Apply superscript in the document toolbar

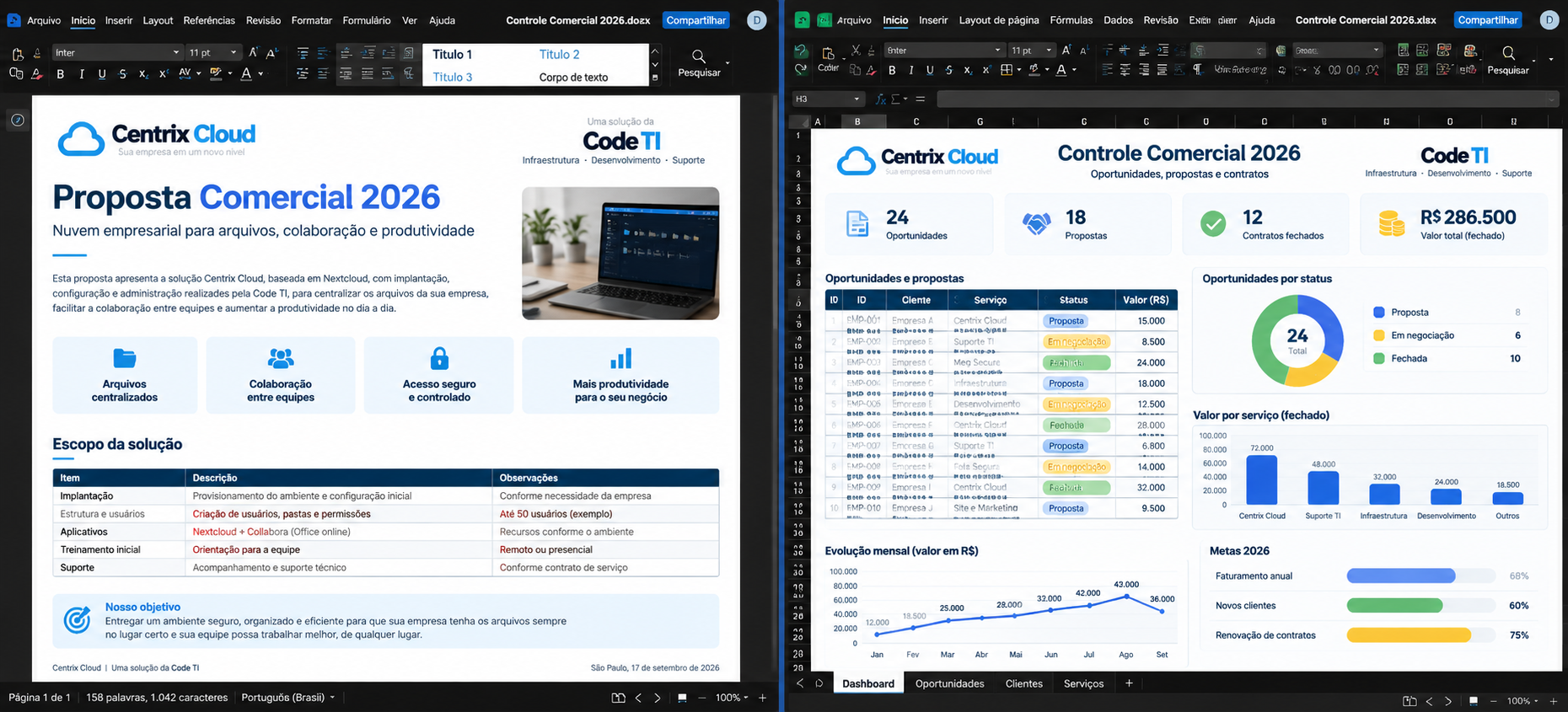point(164,73)
